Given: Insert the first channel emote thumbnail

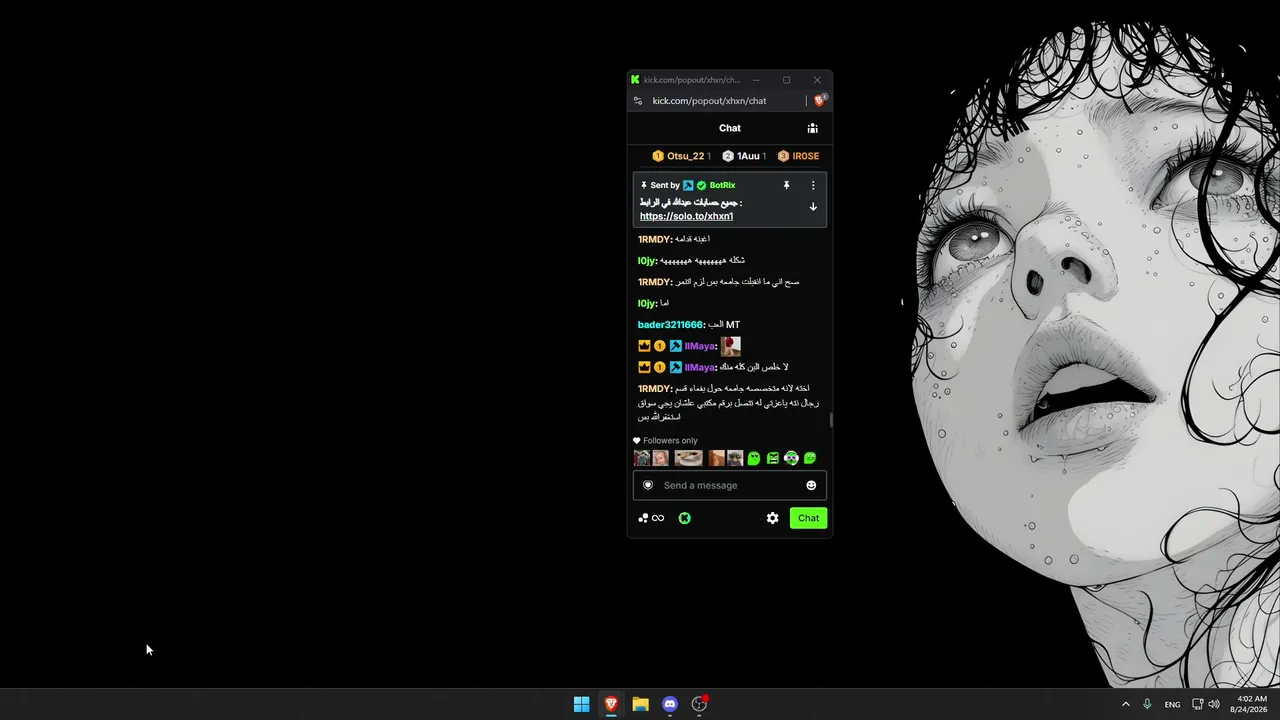Looking at the screenshot, I should click(642, 458).
